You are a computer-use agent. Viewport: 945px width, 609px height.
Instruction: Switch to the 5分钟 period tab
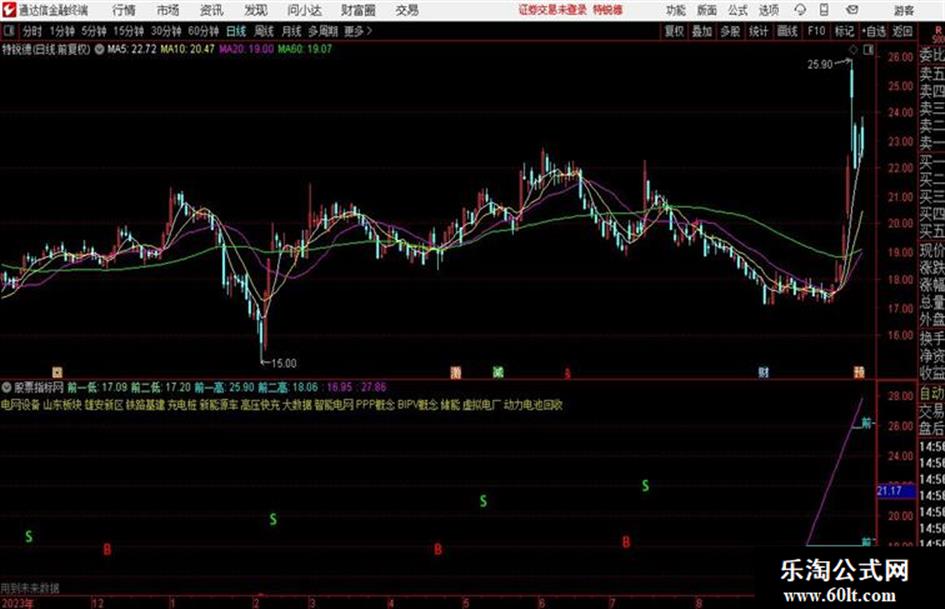click(93, 31)
